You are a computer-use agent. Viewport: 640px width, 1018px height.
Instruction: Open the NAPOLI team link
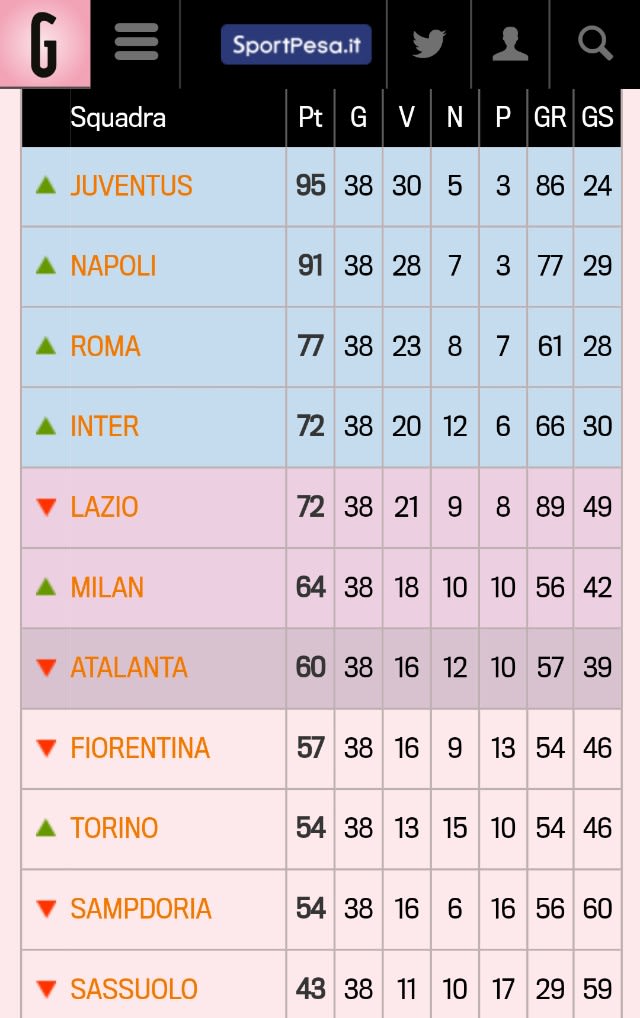113,266
